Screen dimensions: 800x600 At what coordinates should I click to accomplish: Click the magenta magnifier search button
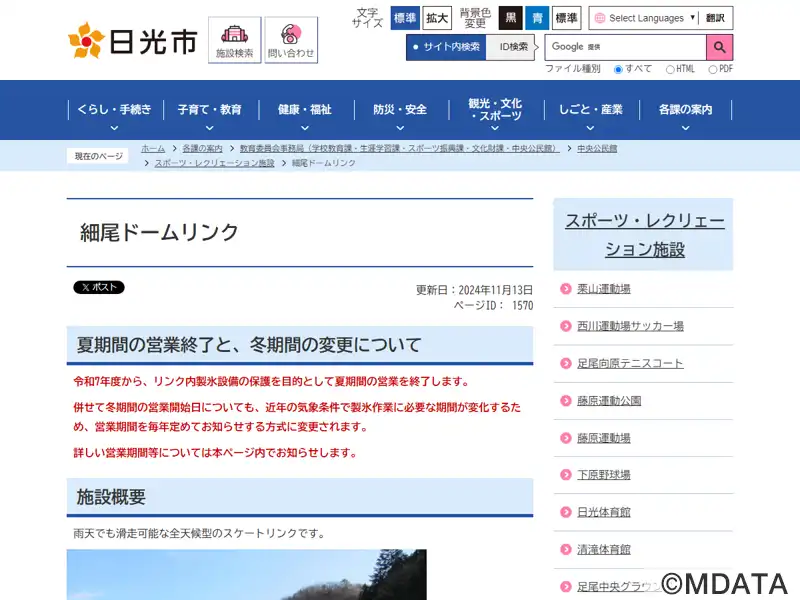pos(719,47)
